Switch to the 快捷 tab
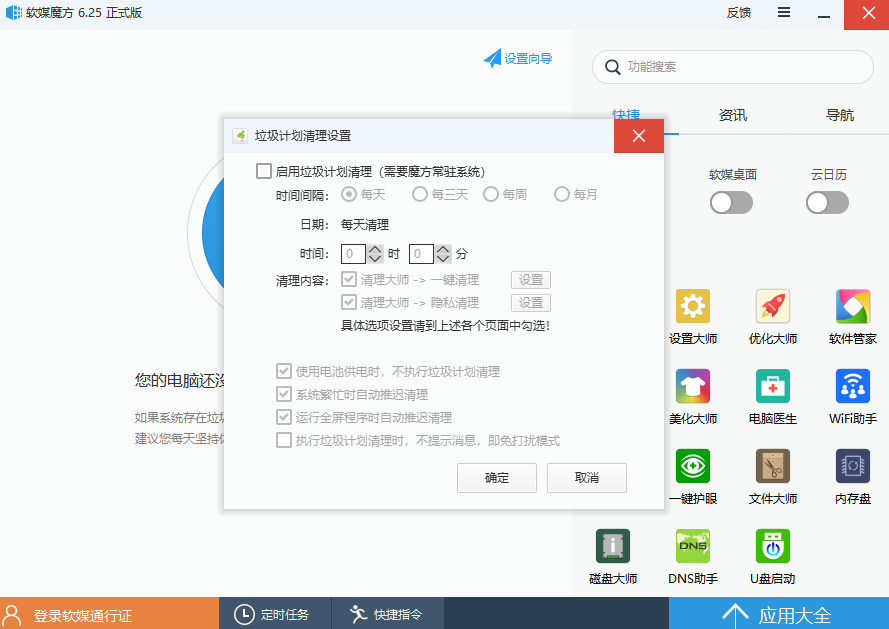 pos(626,115)
